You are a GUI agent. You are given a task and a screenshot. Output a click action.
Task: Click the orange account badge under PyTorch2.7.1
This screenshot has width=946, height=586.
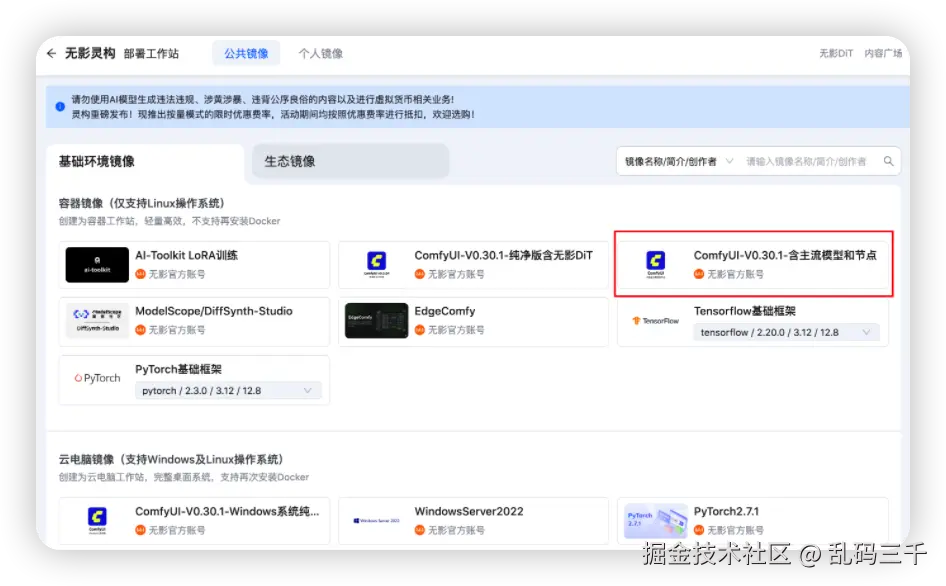click(699, 530)
